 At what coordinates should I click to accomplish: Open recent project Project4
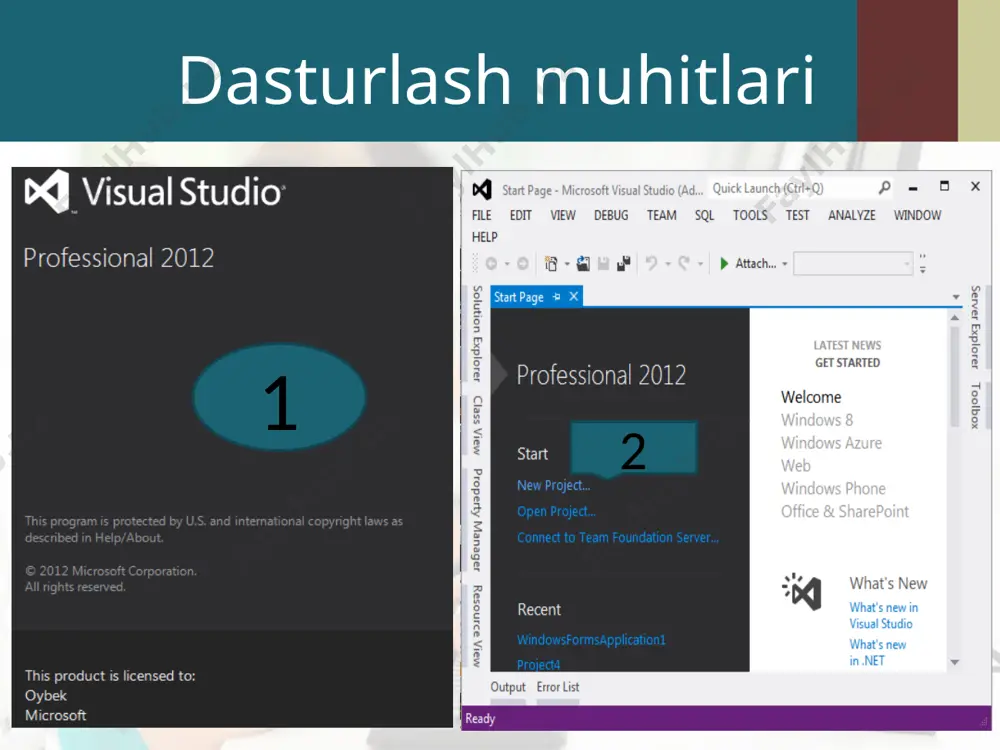[538, 665]
